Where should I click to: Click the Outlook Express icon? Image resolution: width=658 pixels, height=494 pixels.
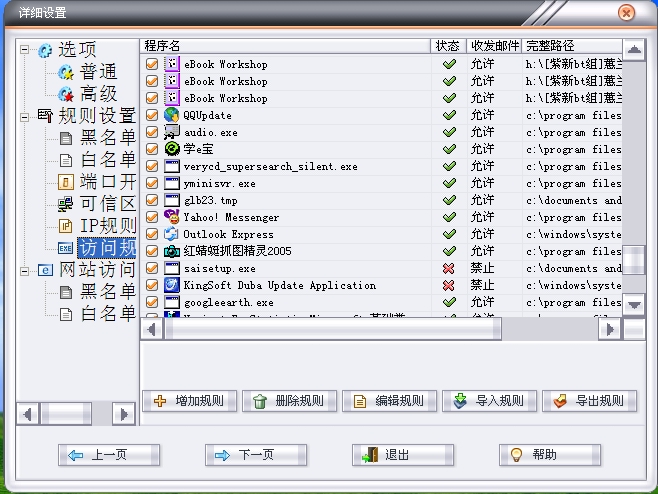171,234
